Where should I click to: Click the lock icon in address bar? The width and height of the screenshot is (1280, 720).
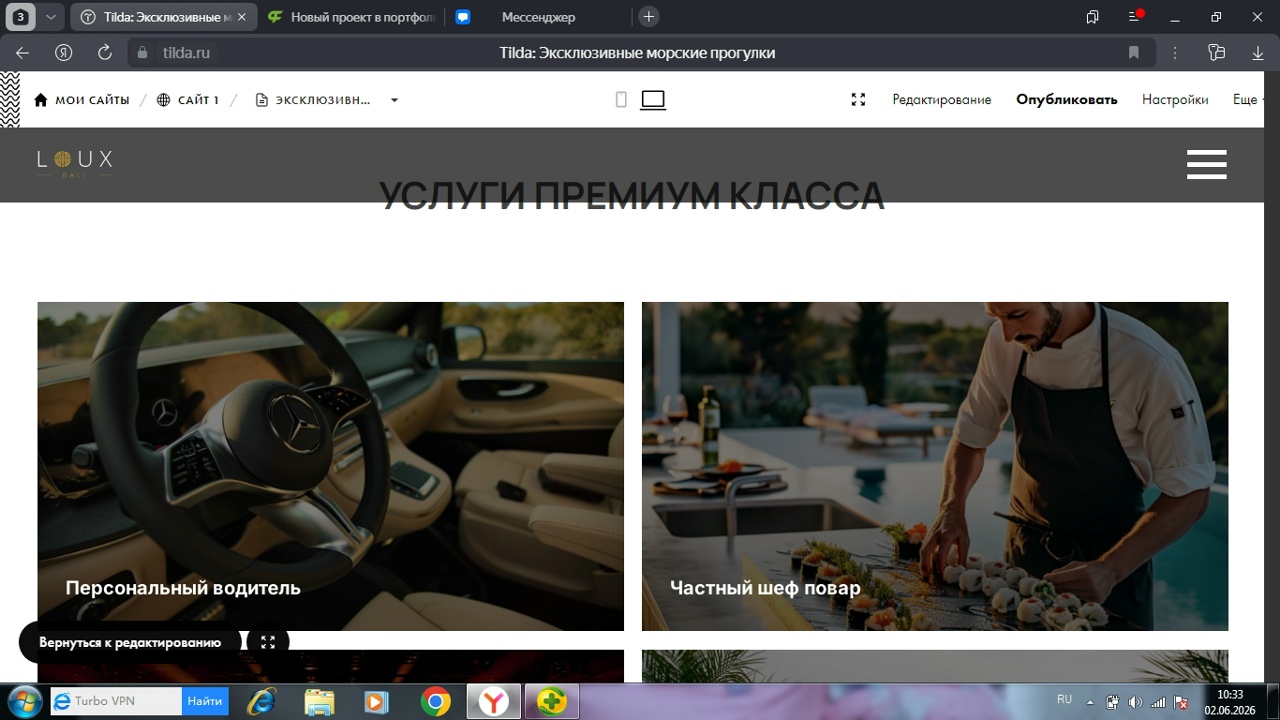[x=142, y=53]
